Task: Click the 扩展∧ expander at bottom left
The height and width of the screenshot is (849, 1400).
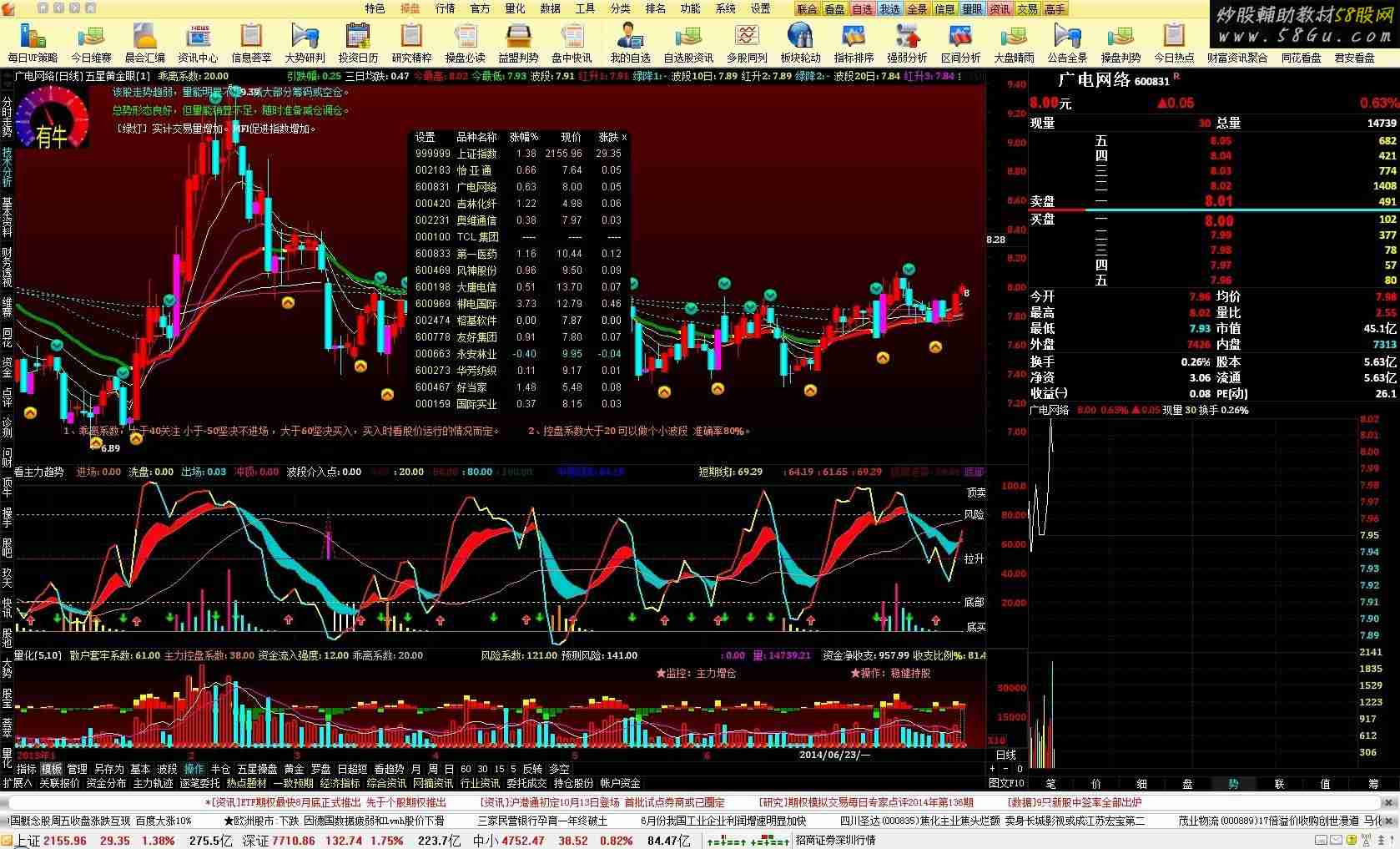Action: click(18, 783)
